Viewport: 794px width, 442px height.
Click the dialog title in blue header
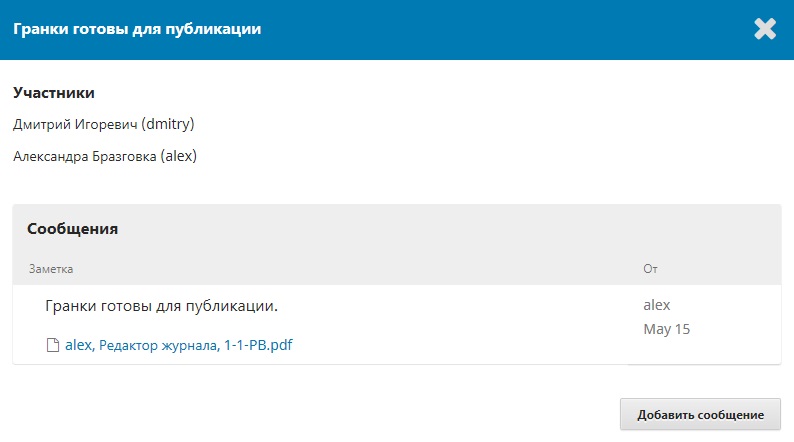click(137, 29)
